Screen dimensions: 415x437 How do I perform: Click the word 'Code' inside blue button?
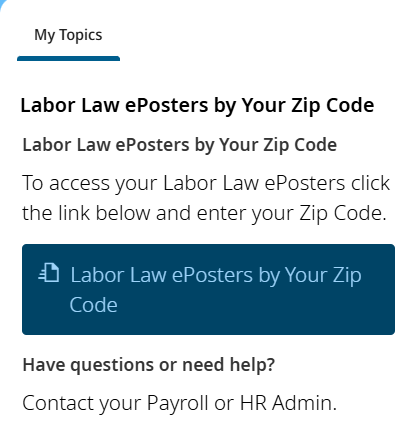pos(94,305)
